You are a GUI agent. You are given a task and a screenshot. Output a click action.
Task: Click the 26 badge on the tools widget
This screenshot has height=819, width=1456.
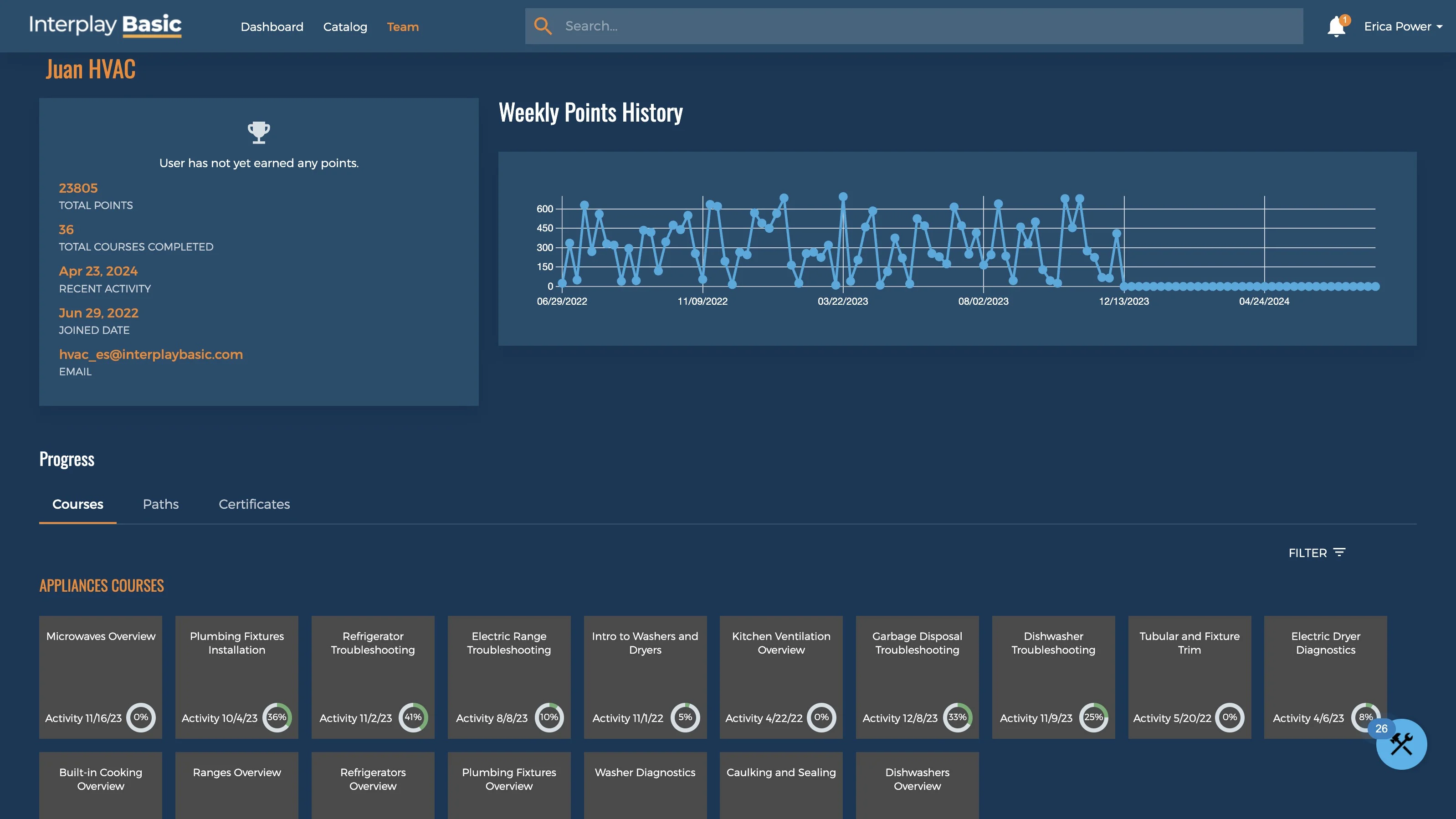pyautogui.click(x=1381, y=728)
